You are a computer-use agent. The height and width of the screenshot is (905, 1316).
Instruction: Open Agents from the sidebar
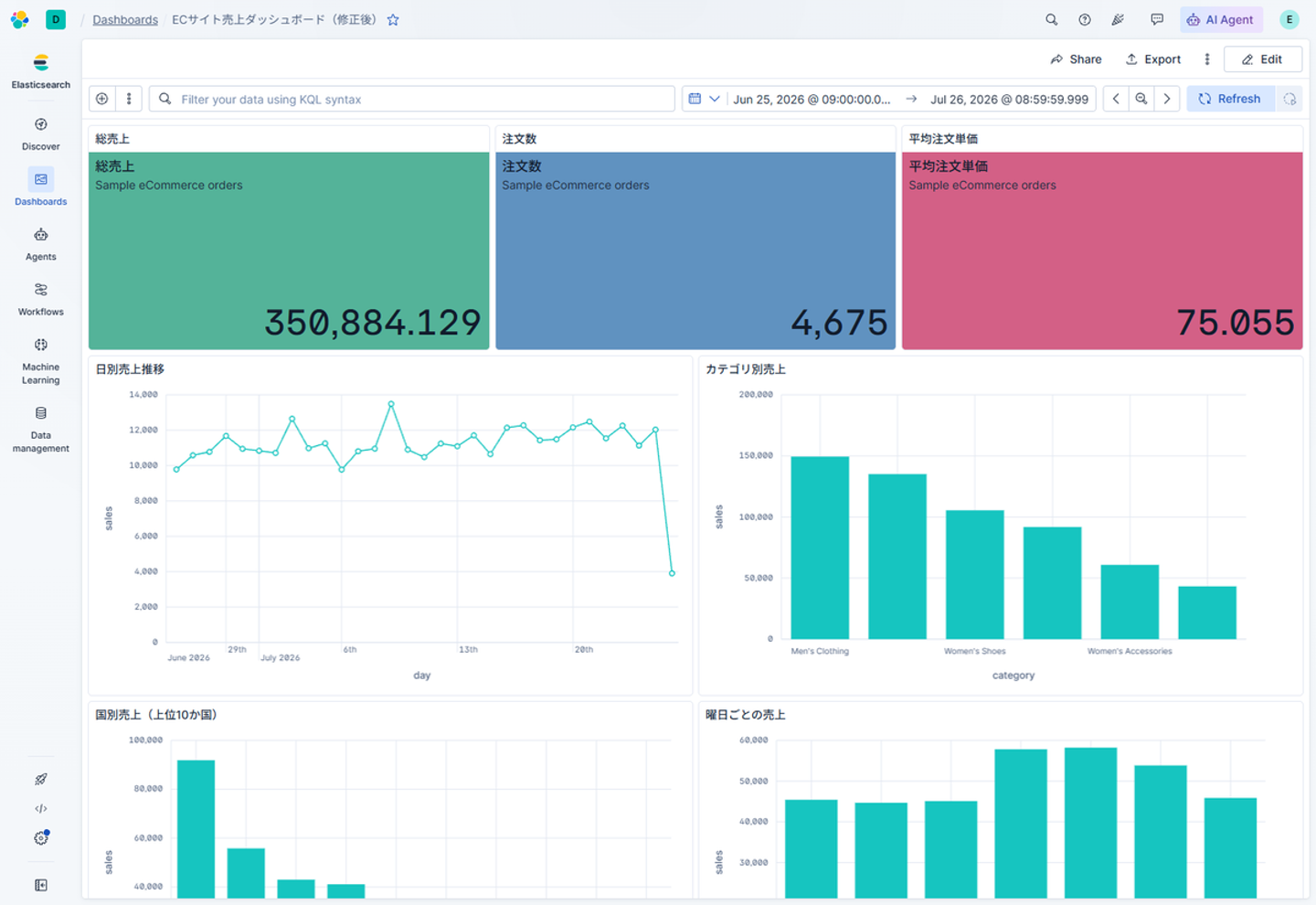coord(41,244)
